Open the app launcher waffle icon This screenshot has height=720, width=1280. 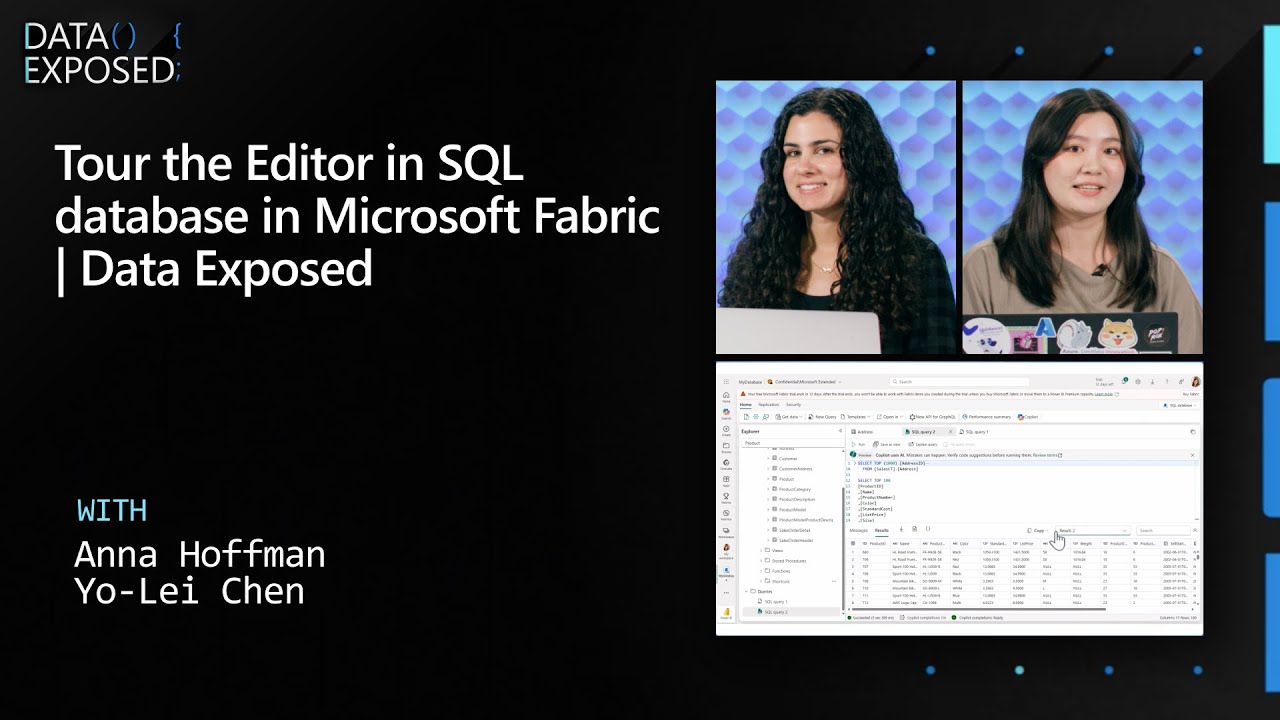click(x=726, y=381)
